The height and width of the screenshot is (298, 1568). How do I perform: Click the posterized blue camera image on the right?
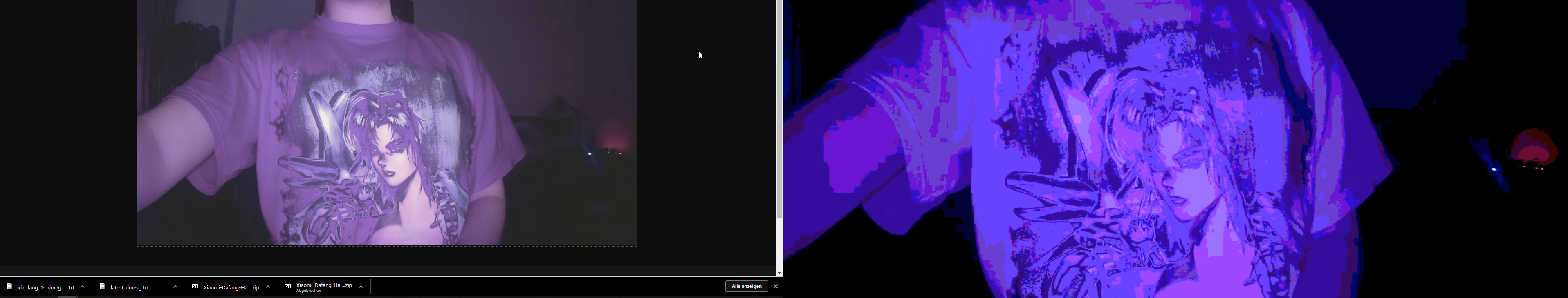pos(1175,149)
